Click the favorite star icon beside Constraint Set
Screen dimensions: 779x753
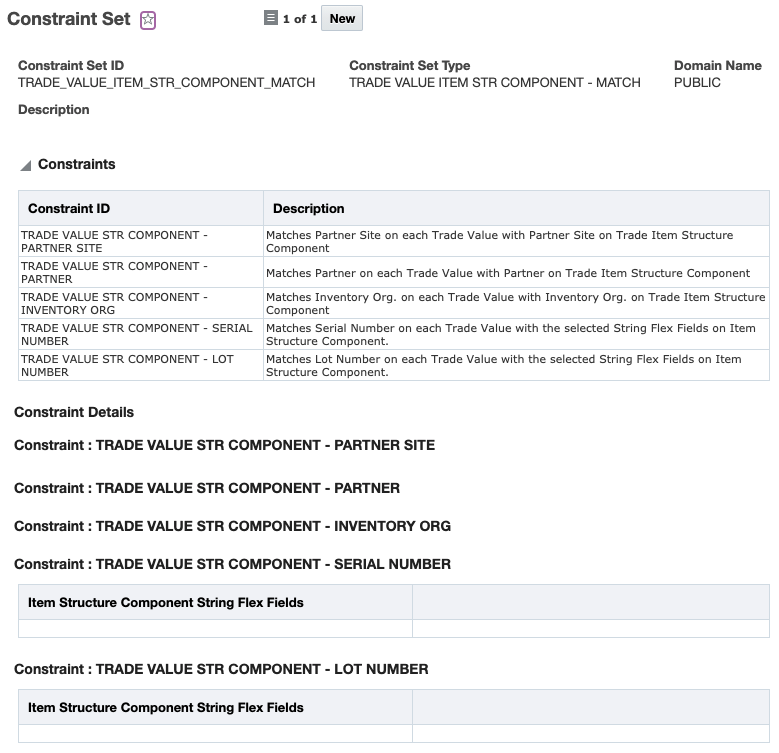coord(148,20)
